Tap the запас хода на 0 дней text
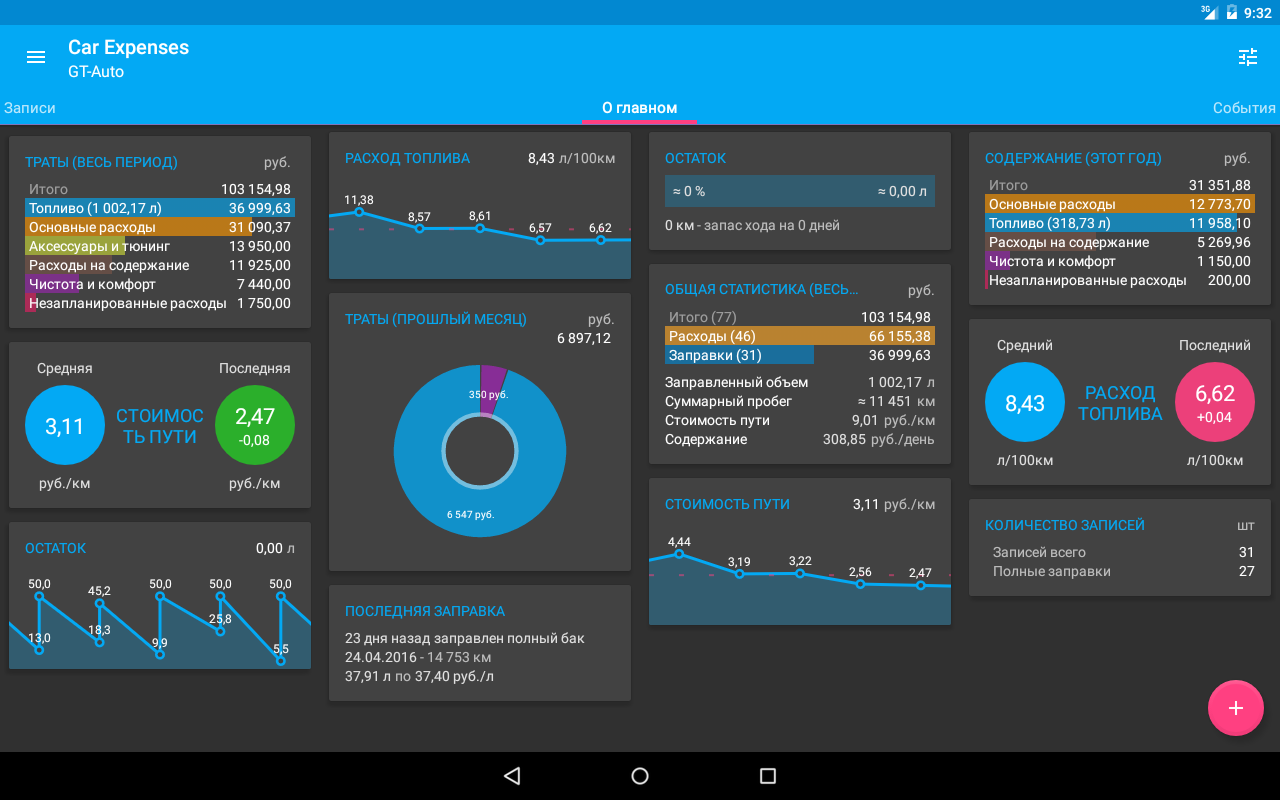 (x=772, y=225)
